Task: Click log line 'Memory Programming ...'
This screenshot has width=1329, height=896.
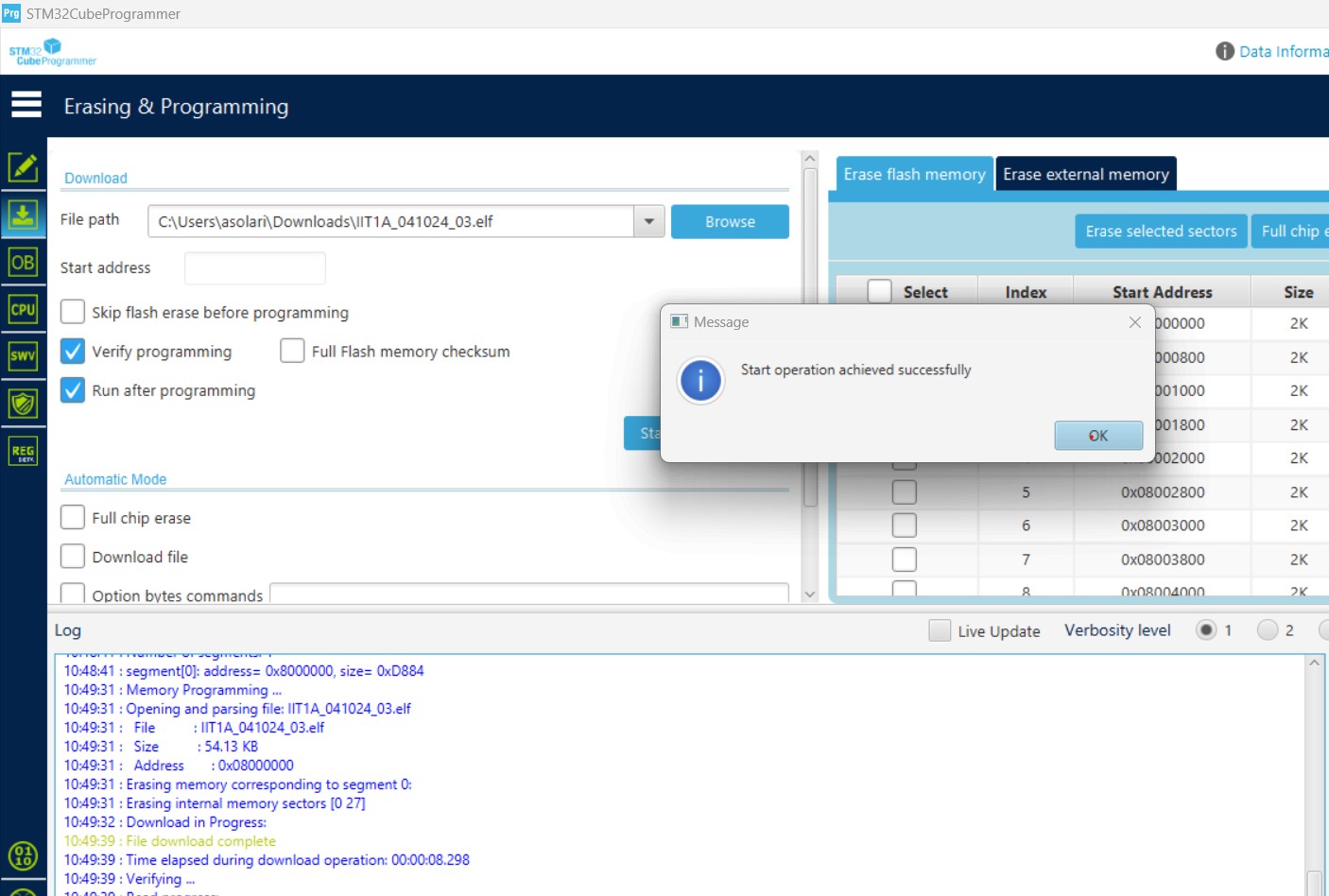Action: [173, 690]
